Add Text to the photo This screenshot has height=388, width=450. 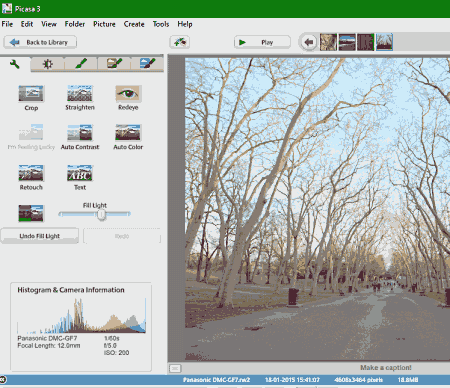pyautogui.click(x=80, y=173)
